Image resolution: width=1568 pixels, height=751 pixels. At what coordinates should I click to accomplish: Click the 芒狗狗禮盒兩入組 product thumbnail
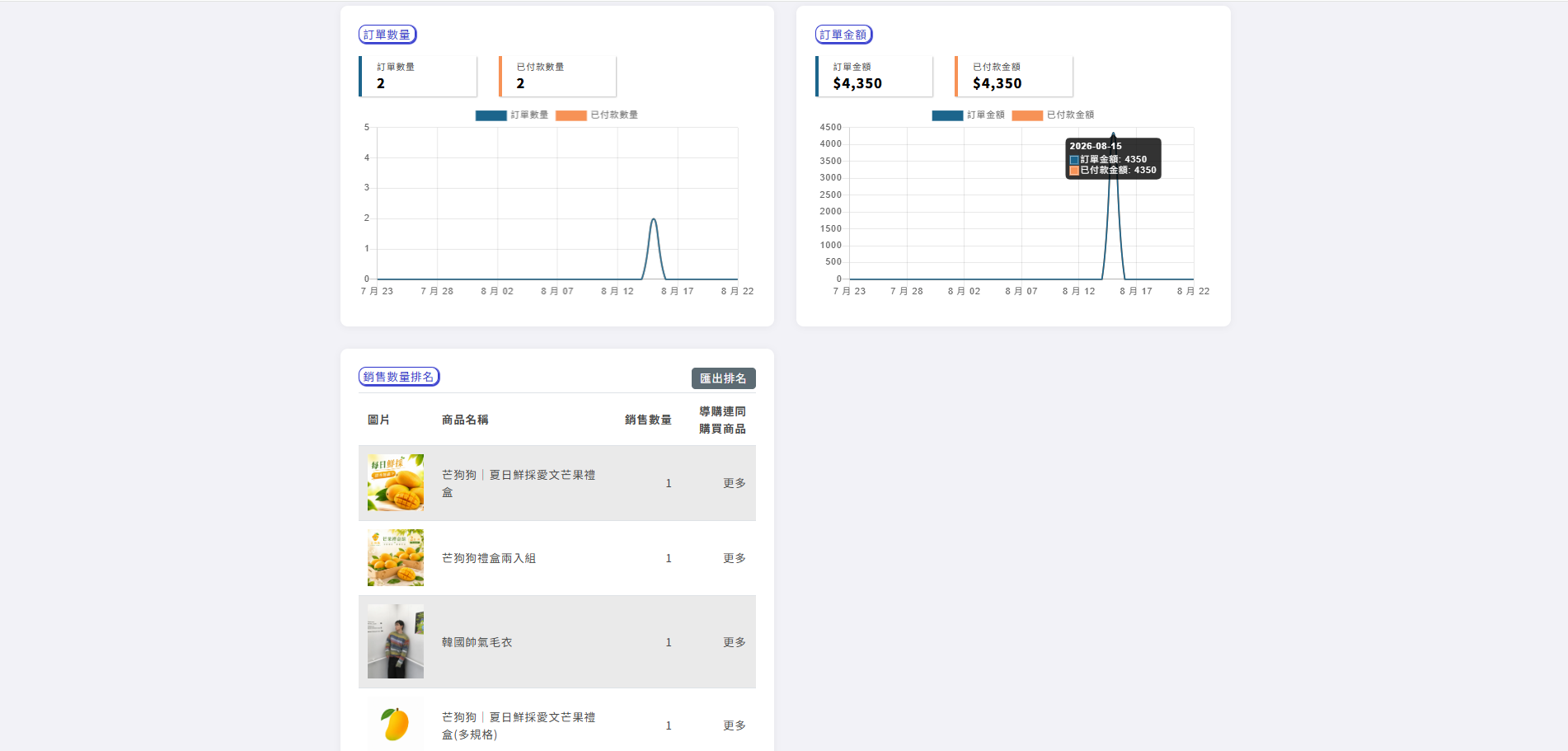point(396,558)
